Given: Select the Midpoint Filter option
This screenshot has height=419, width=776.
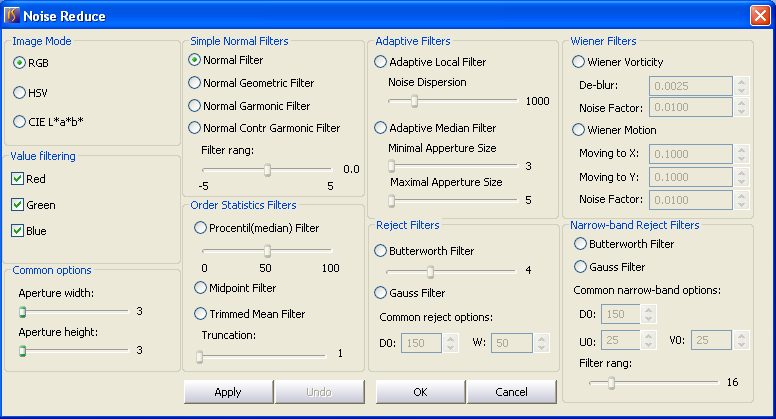Looking at the screenshot, I should 201,288.
